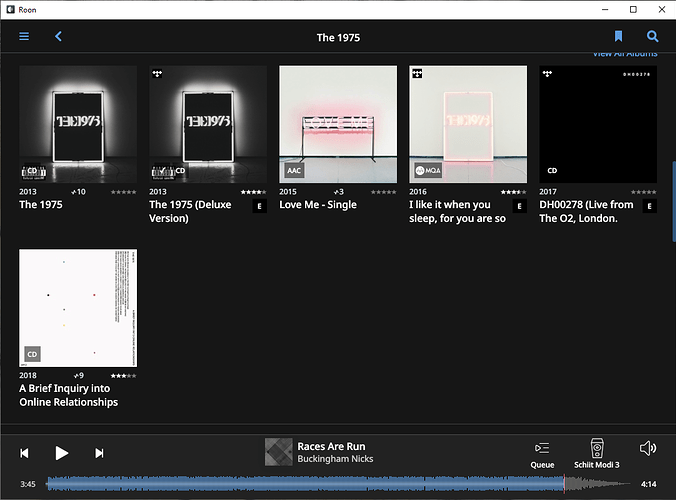Screen dimensions: 676x500
Task: Open DH00278 Live from The O2 cover
Action: 598,124
